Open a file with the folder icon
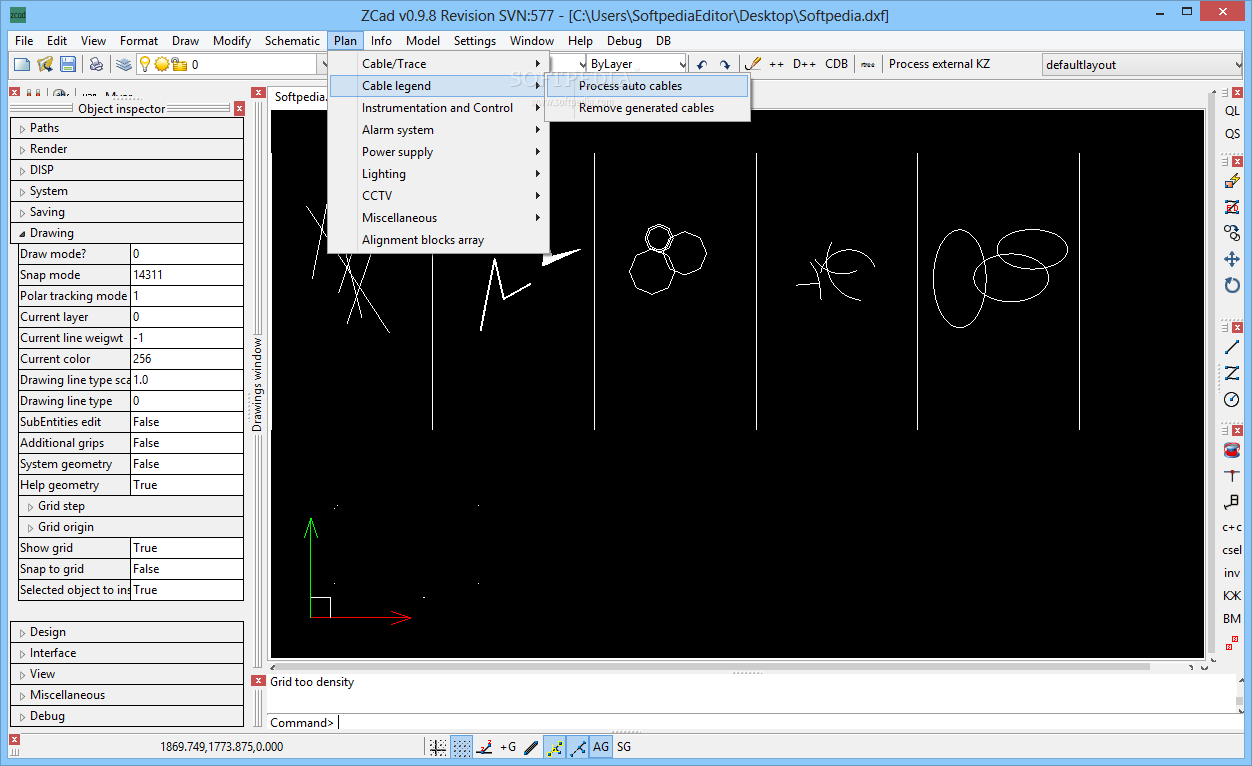 [45, 64]
